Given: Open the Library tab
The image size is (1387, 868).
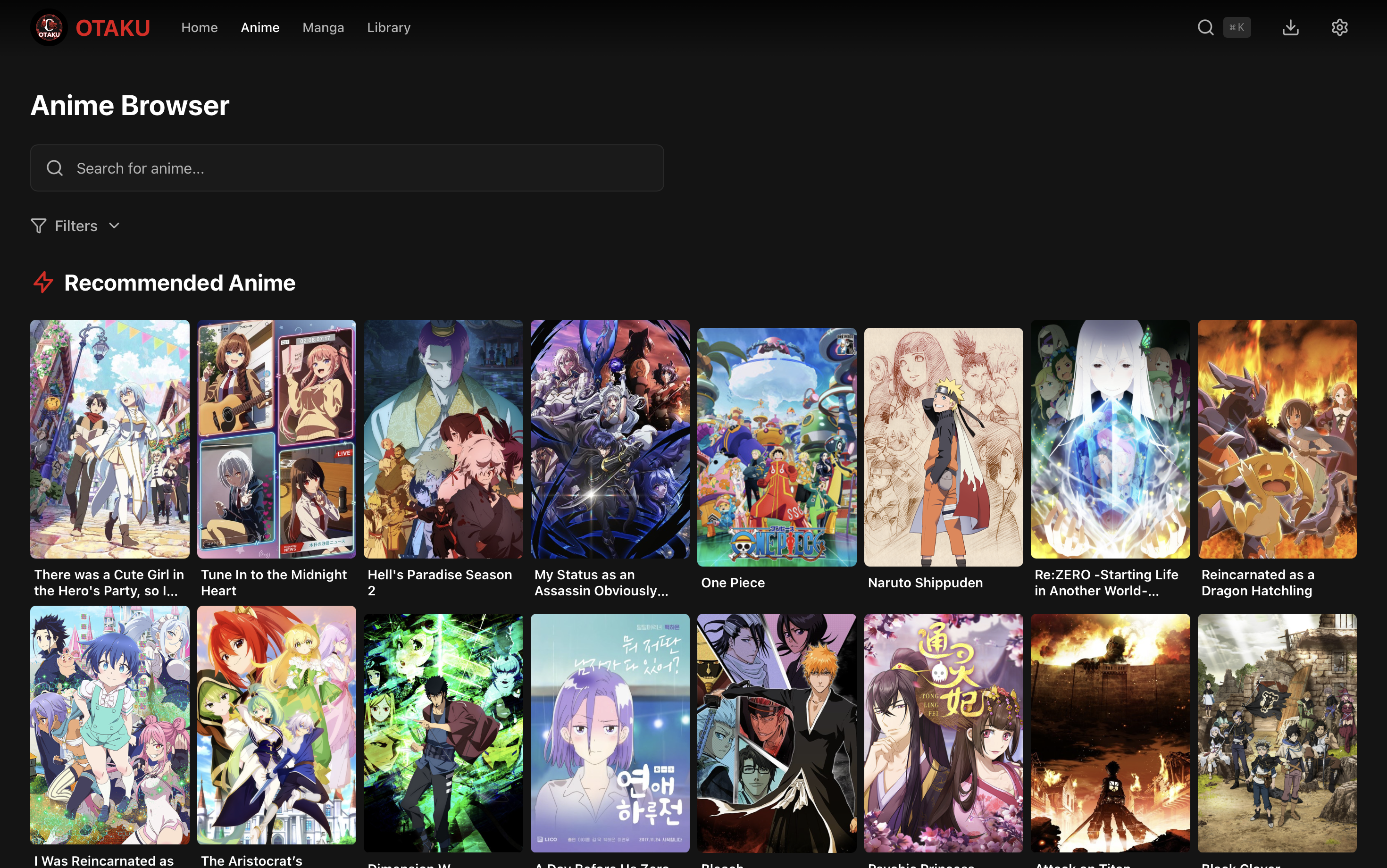Looking at the screenshot, I should click(389, 27).
